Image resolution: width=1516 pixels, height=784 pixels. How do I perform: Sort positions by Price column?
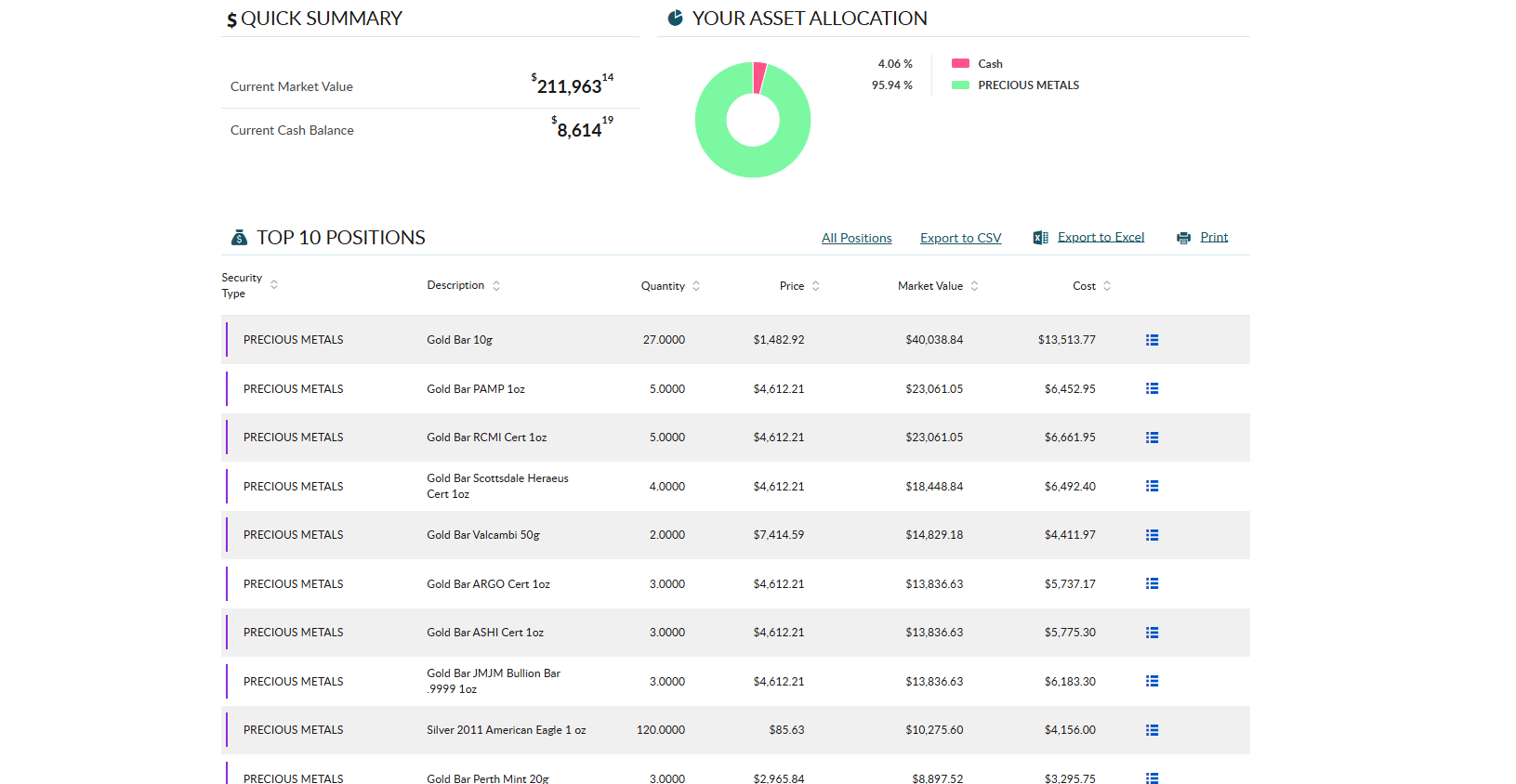815,286
